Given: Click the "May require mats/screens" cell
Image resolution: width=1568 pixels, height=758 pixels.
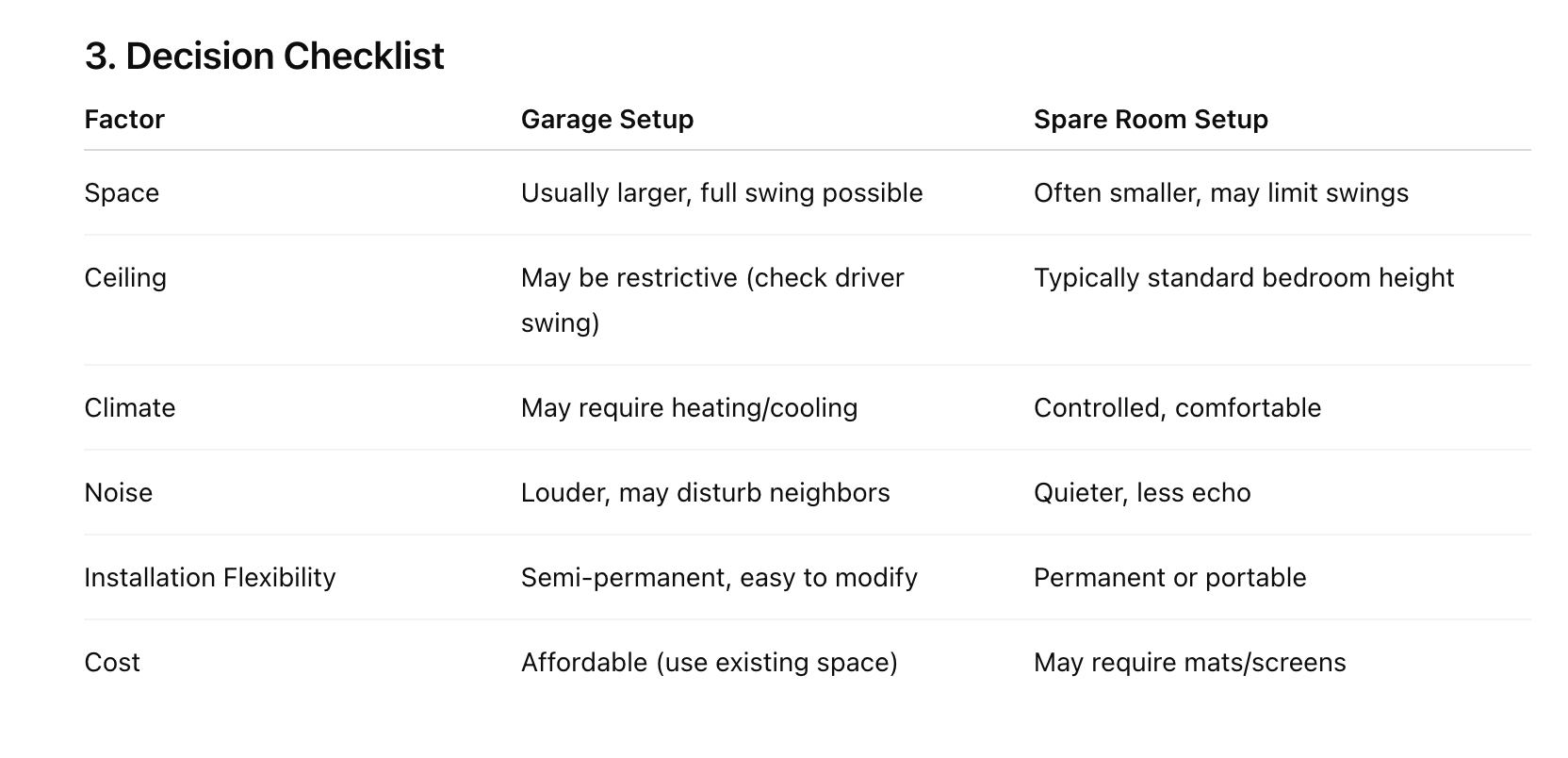Looking at the screenshot, I should tap(1189, 663).
